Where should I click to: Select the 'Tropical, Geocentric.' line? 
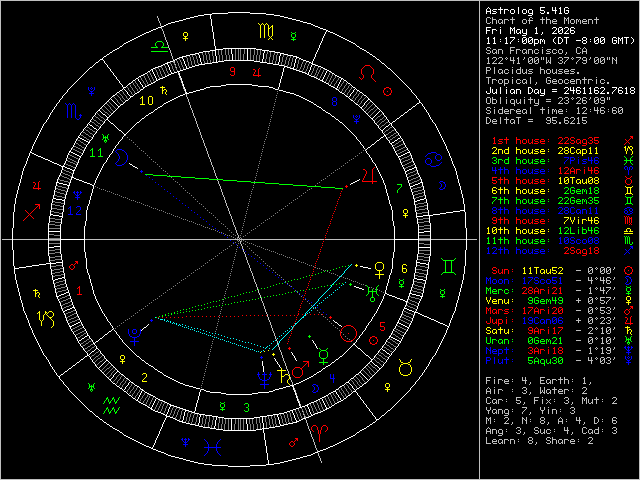[548, 81]
